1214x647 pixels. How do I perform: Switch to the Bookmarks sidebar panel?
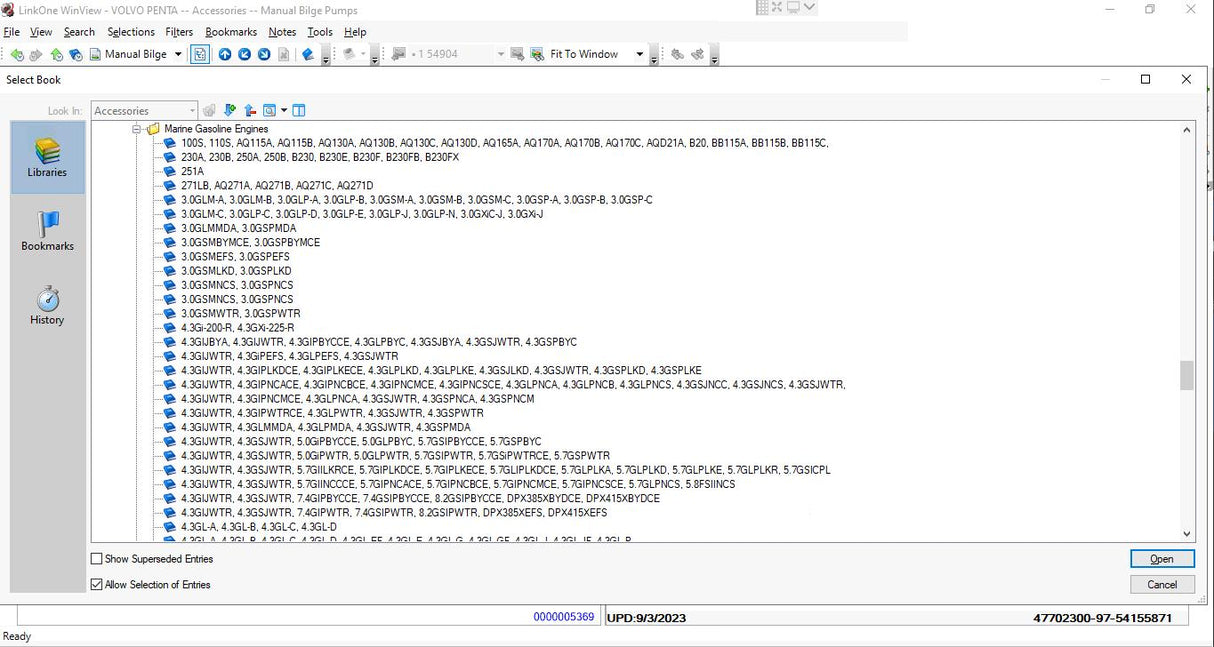tap(46, 229)
